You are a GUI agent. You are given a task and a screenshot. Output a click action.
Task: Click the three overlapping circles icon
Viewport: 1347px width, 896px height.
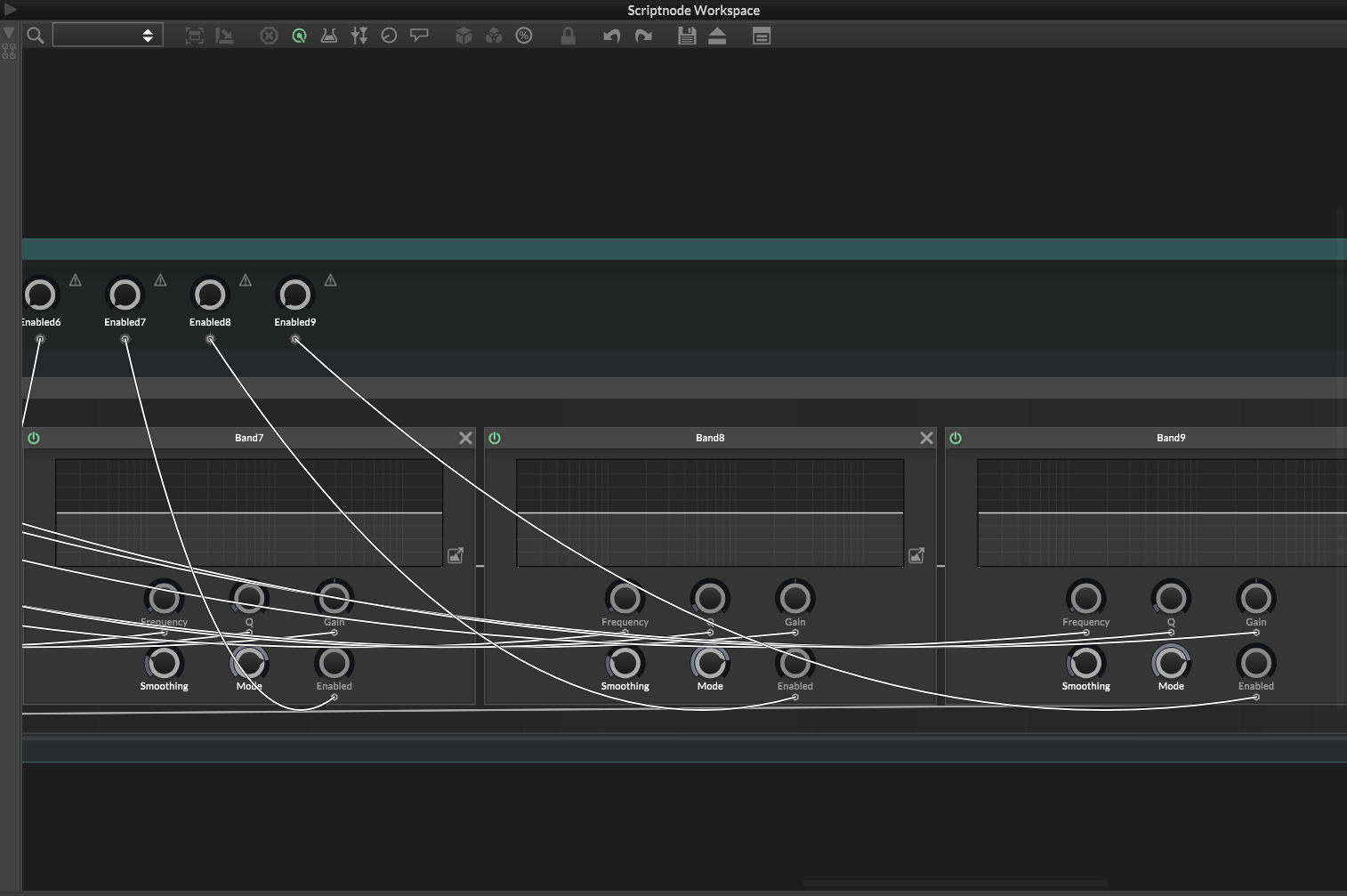494,36
